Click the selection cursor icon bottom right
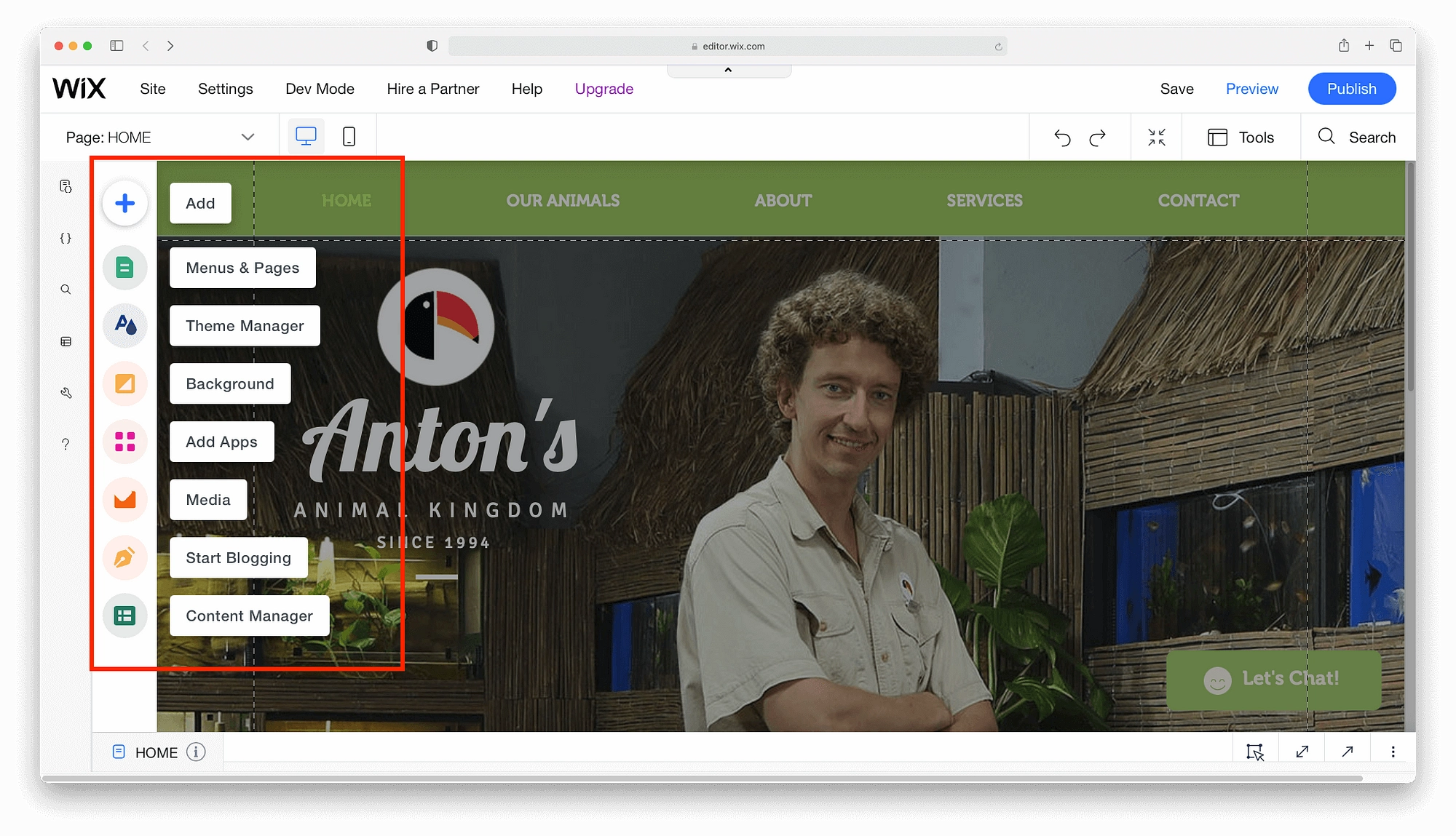 [x=1255, y=752]
